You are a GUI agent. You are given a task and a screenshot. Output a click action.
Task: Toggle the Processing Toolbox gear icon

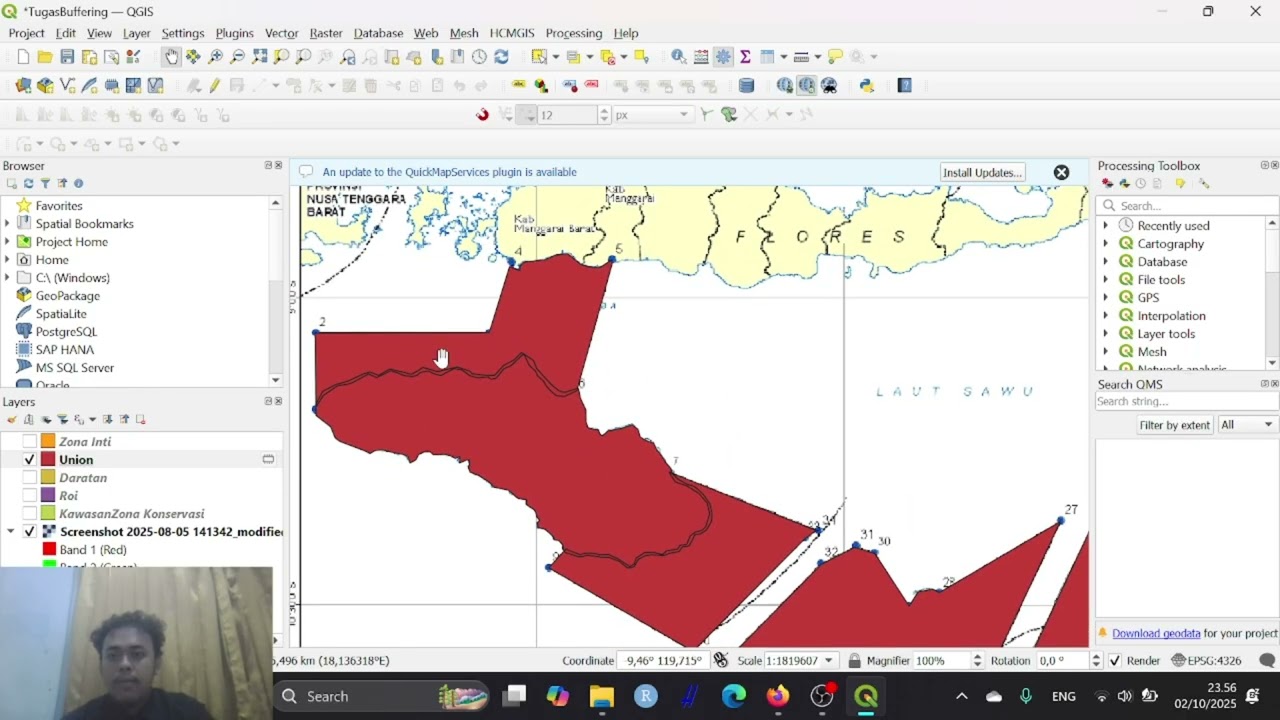tap(723, 57)
